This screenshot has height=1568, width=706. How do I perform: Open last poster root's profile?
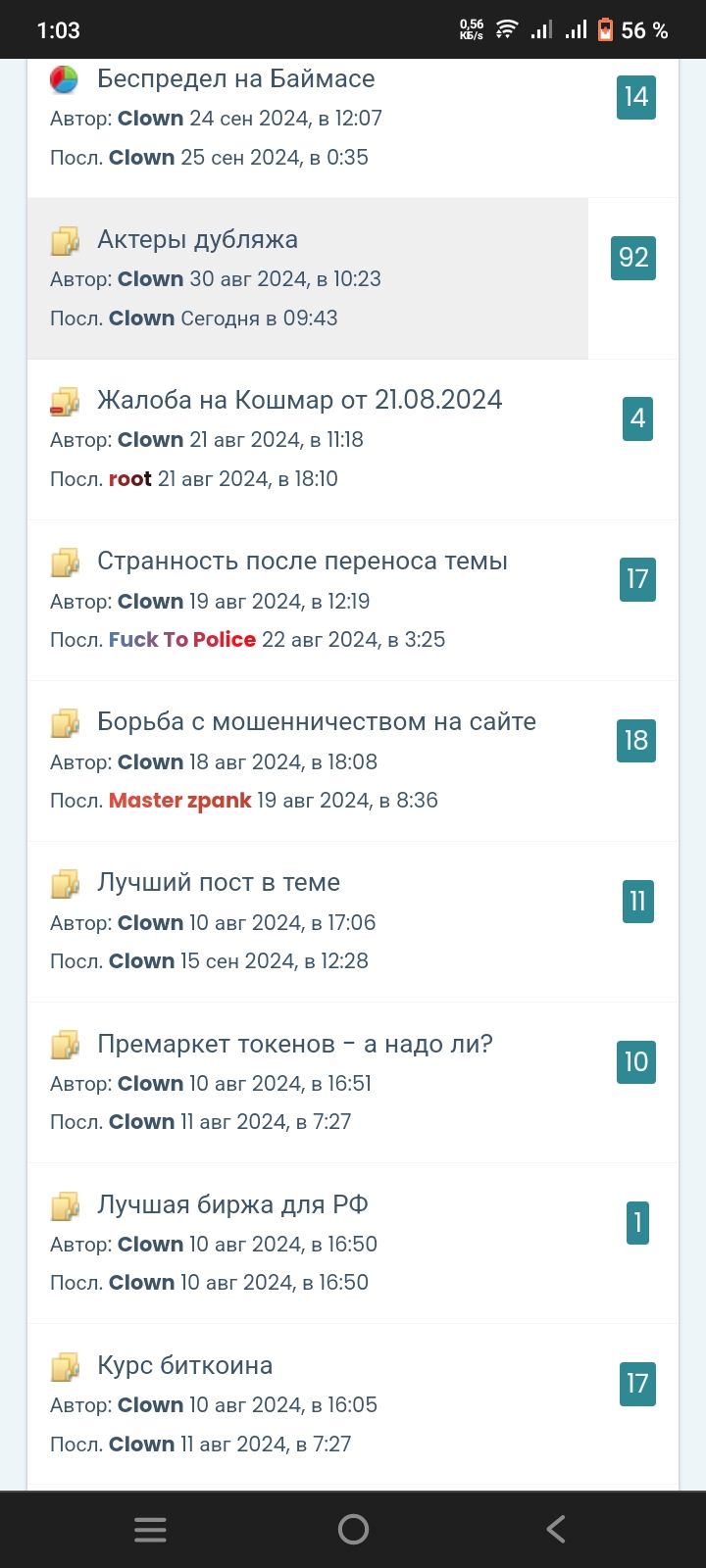click(130, 479)
